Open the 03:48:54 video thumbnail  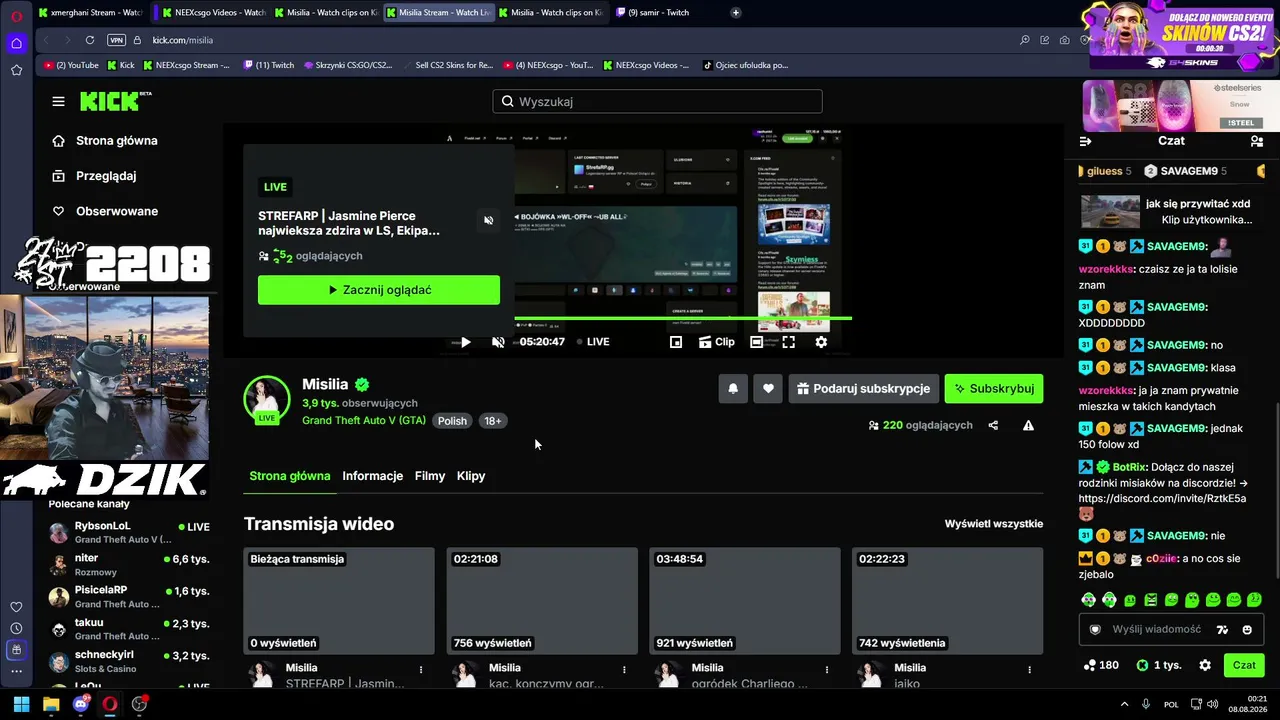(745, 601)
